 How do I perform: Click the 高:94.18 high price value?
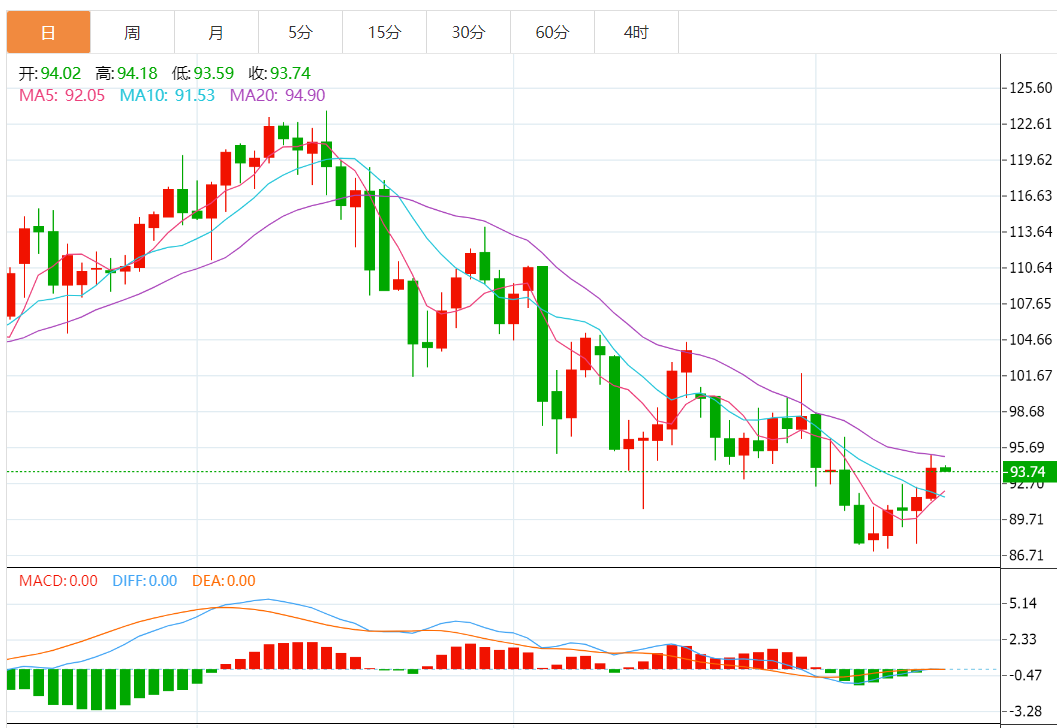(127, 73)
